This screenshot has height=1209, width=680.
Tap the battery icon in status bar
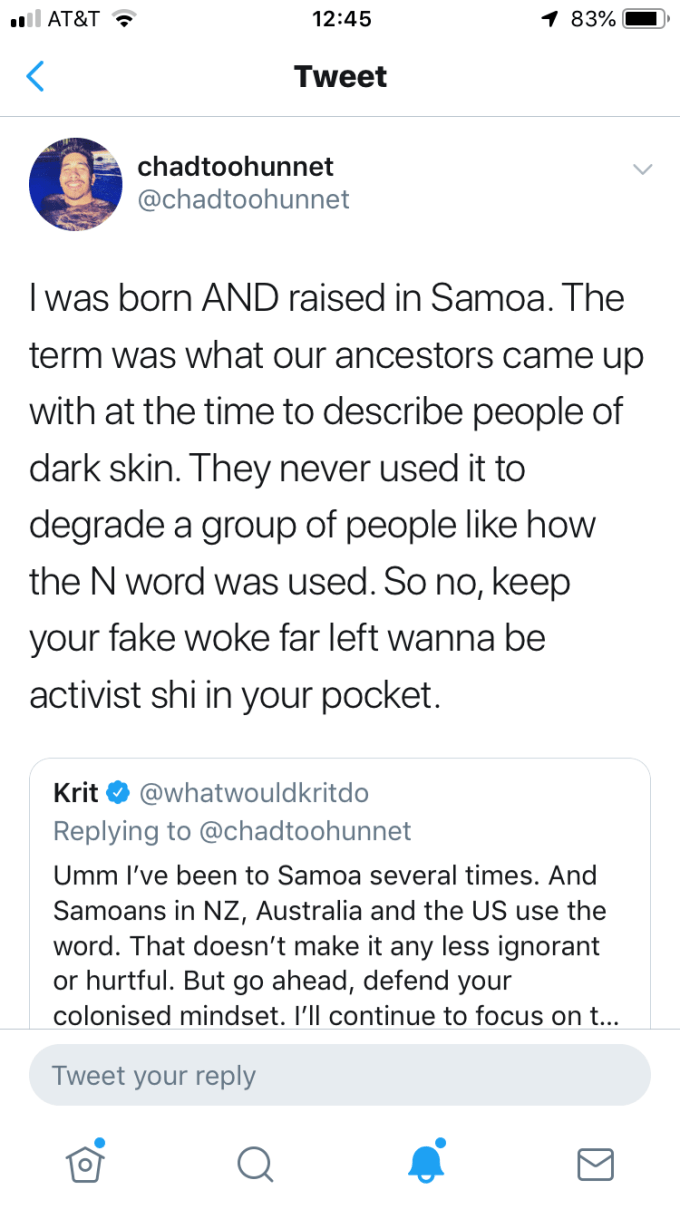point(645,20)
